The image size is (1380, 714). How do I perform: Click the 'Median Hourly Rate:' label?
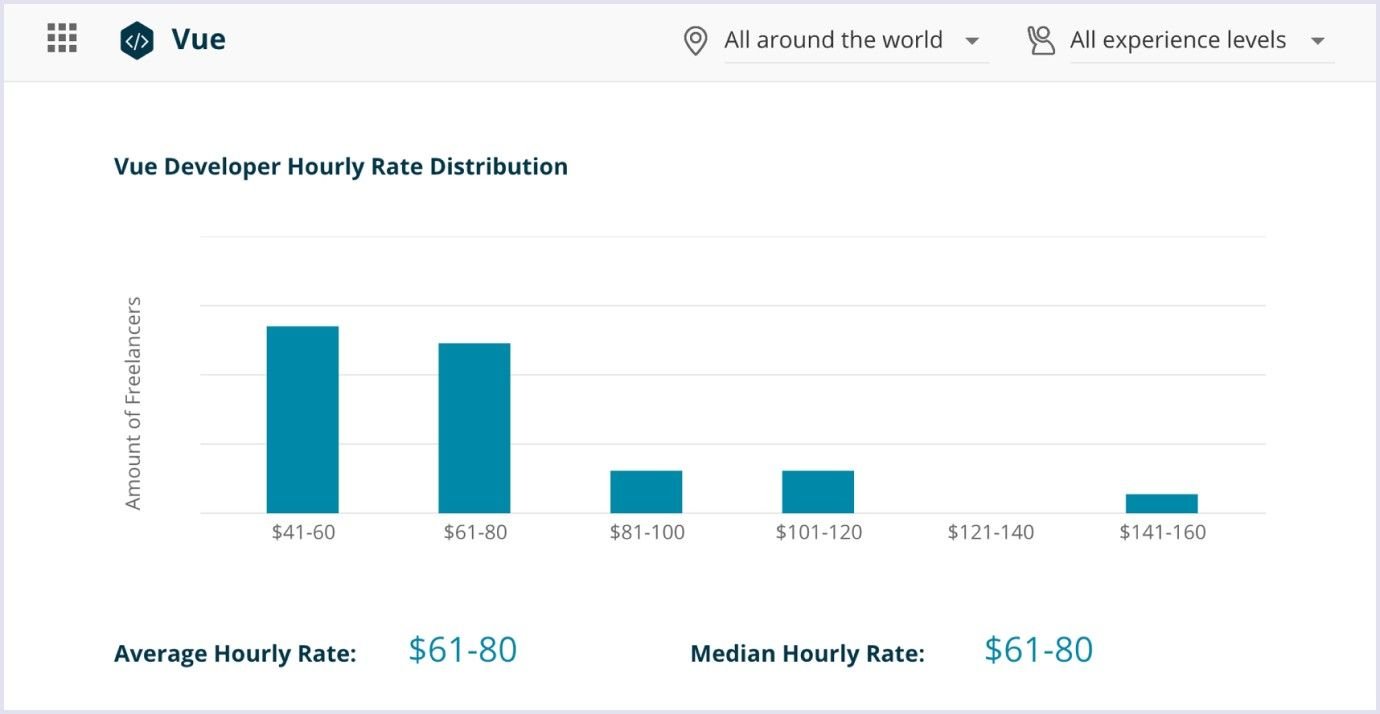(x=808, y=654)
